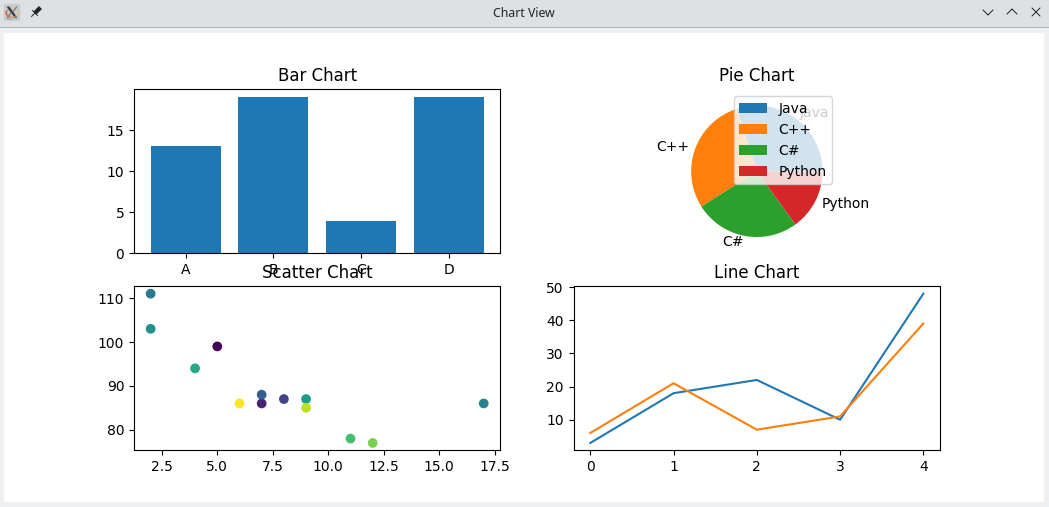Screen dimensions: 1049x507
Task: Select the shortest bar in Bar Chart
Action: [x=361, y=237]
